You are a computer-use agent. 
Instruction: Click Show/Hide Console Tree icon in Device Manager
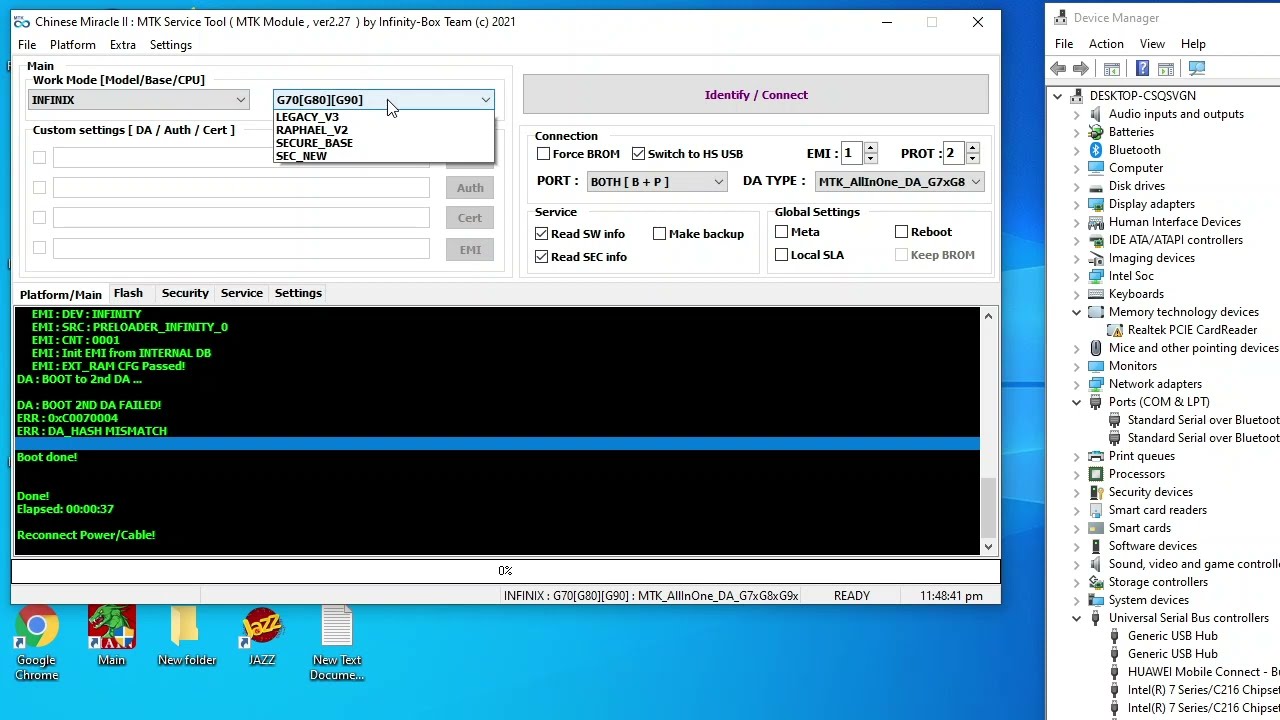click(x=1112, y=69)
